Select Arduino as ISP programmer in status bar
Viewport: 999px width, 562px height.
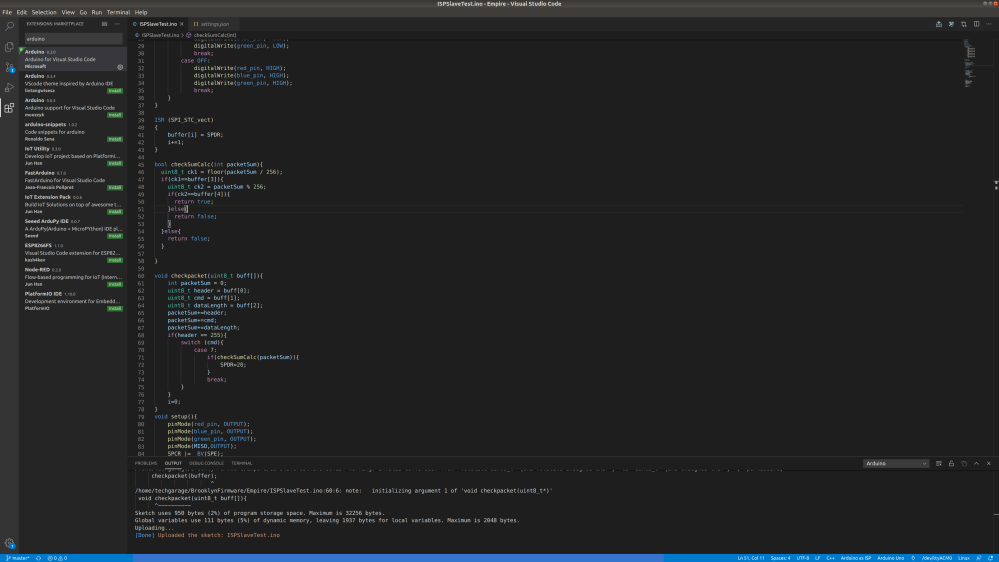click(x=856, y=558)
